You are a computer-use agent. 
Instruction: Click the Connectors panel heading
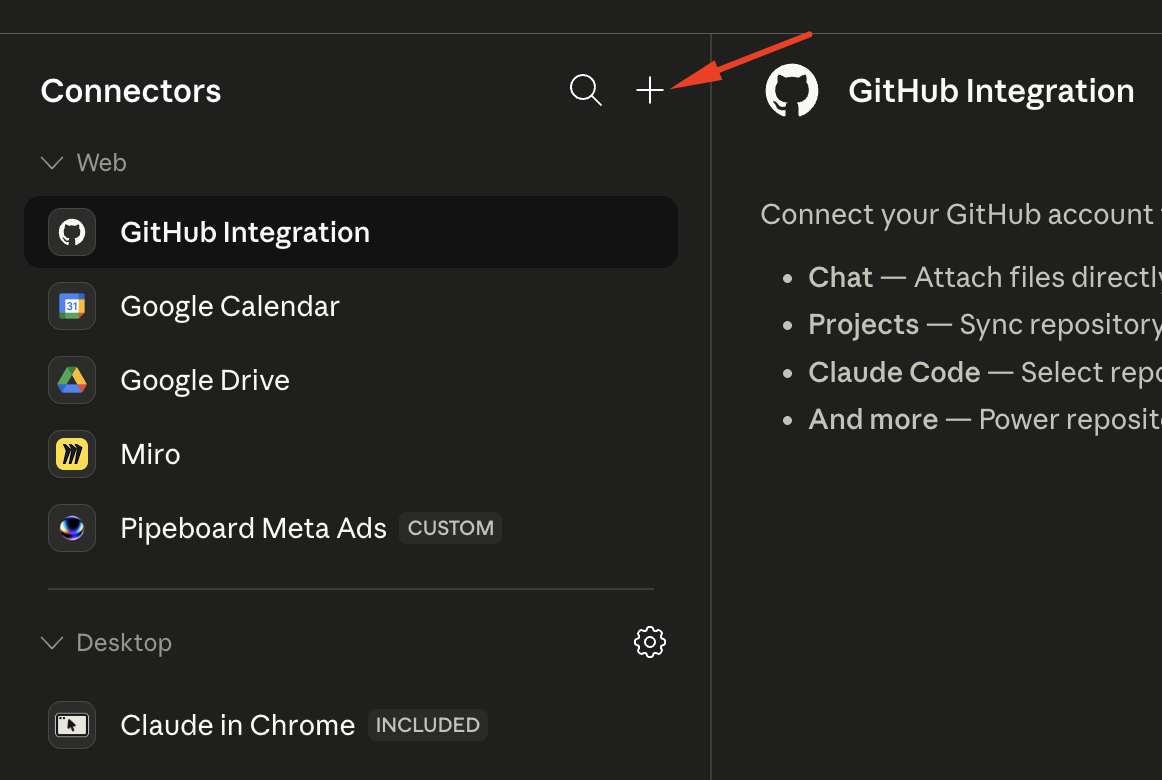point(131,91)
